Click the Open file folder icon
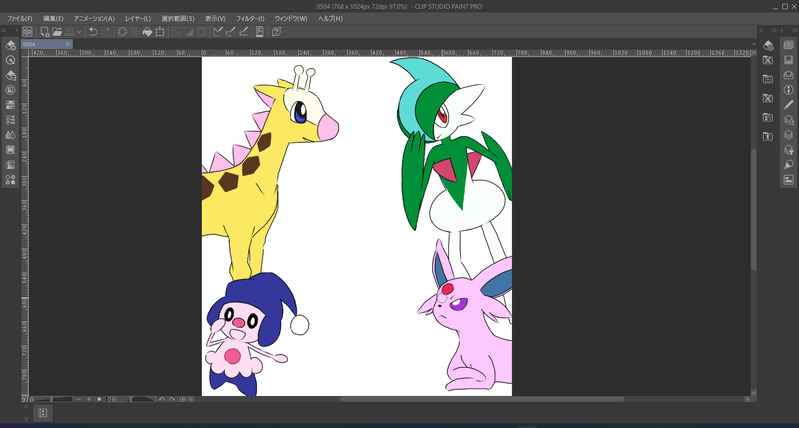 coord(59,32)
